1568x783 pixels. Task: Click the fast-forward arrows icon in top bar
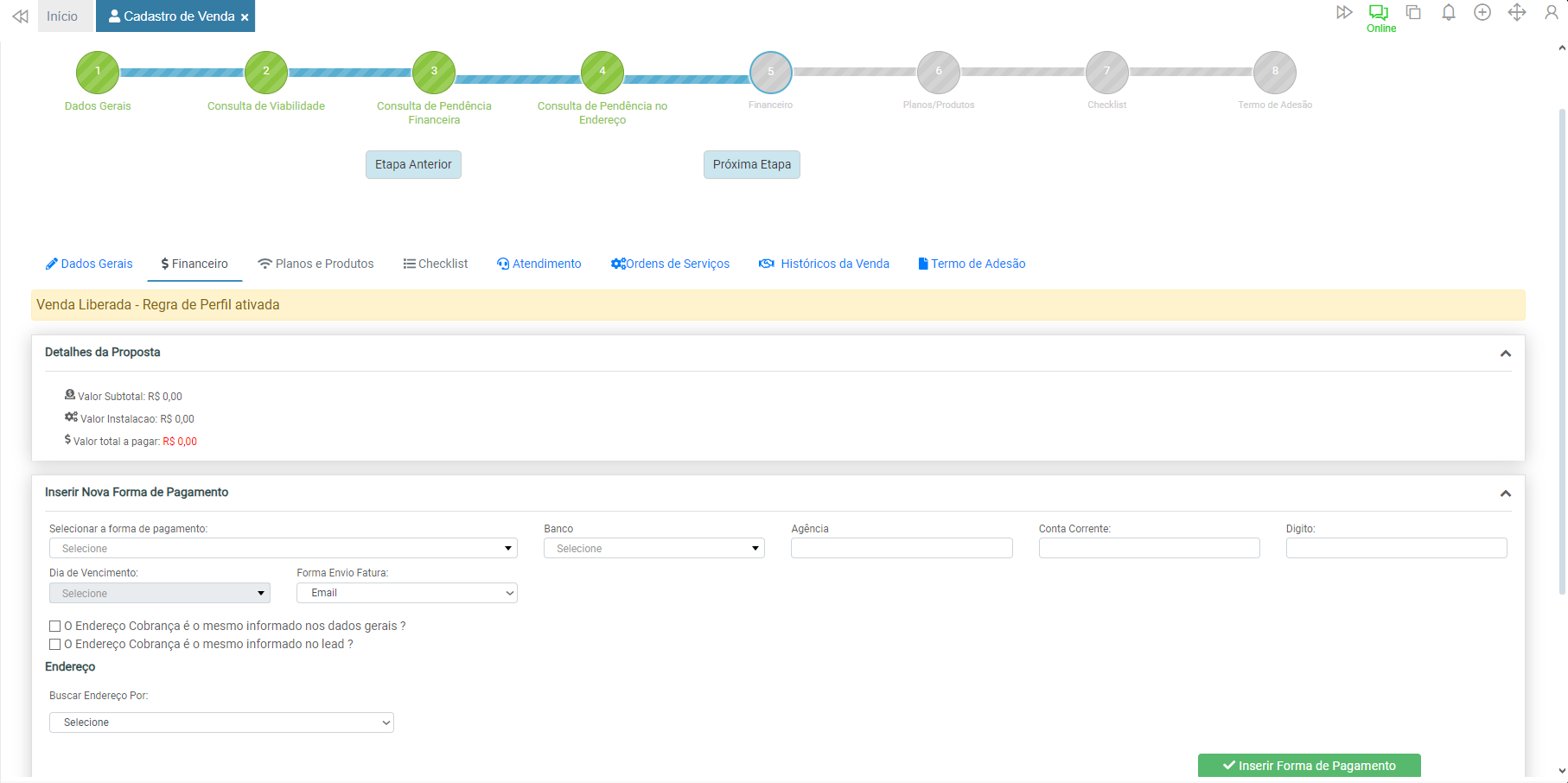pos(1343,12)
